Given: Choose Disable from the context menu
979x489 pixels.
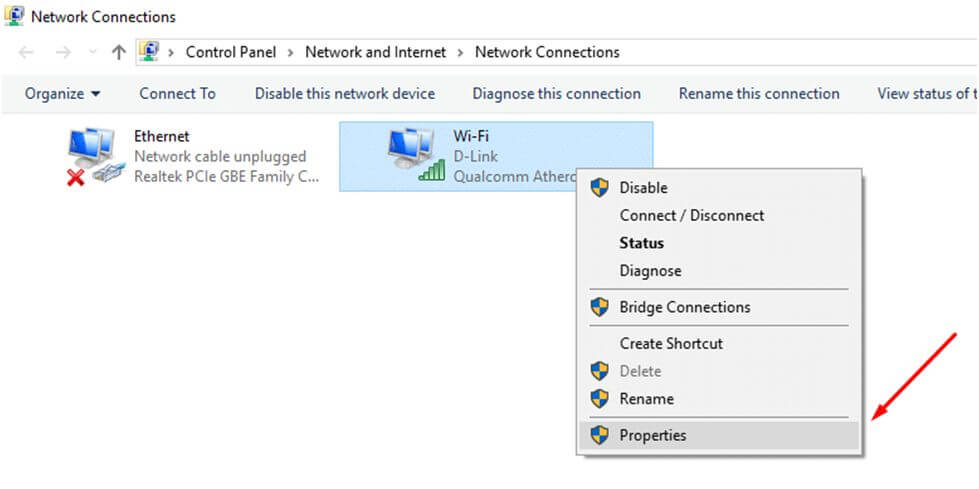Looking at the screenshot, I should pyautogui.click(x=643, y=187).
